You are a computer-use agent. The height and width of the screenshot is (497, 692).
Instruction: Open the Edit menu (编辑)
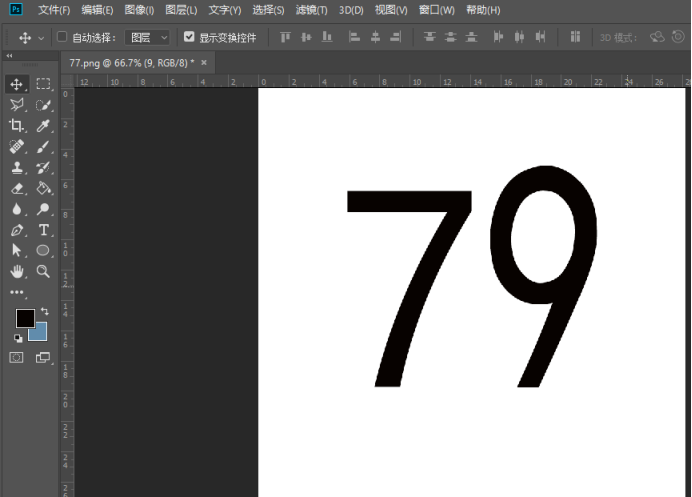click(97, 10)
